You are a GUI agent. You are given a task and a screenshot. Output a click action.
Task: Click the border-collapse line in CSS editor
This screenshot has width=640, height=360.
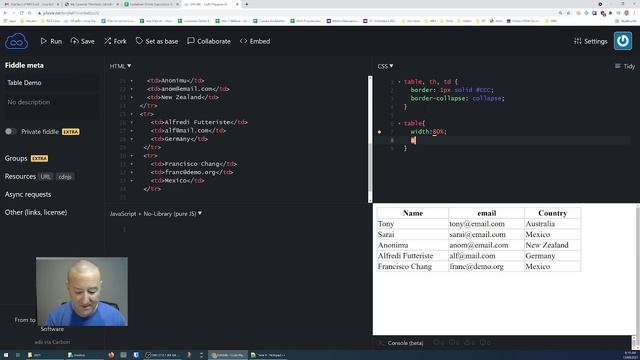[458, 98]
